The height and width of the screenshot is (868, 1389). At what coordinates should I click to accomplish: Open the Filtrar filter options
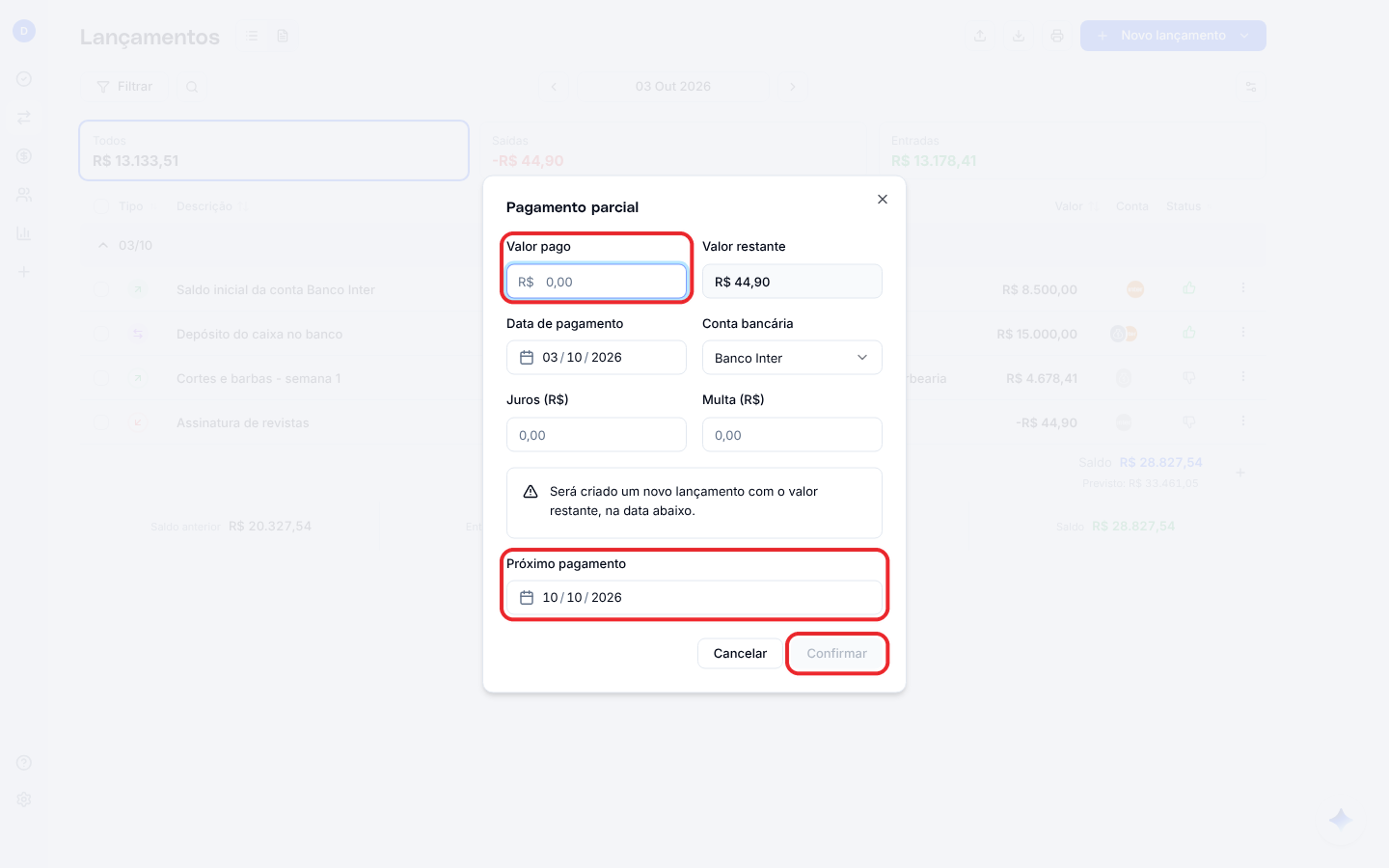(x=125, y=87)
